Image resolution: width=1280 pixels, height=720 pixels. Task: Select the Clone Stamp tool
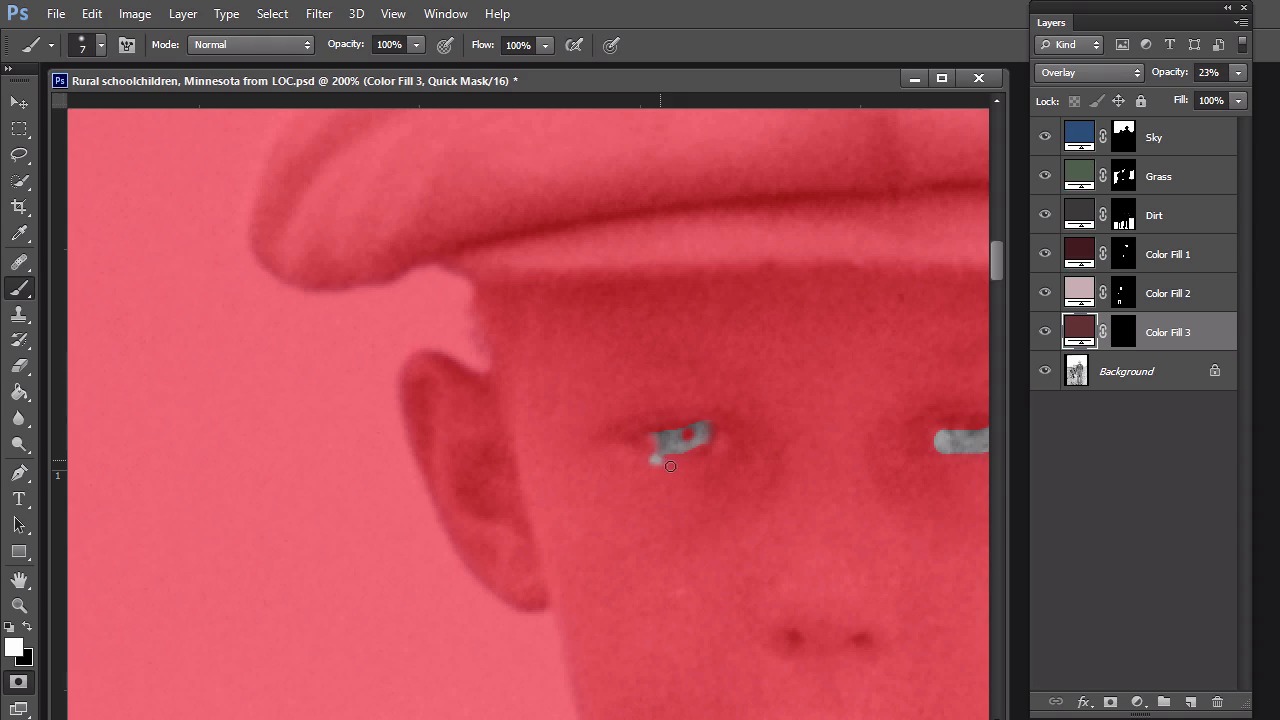coord(19,314)
